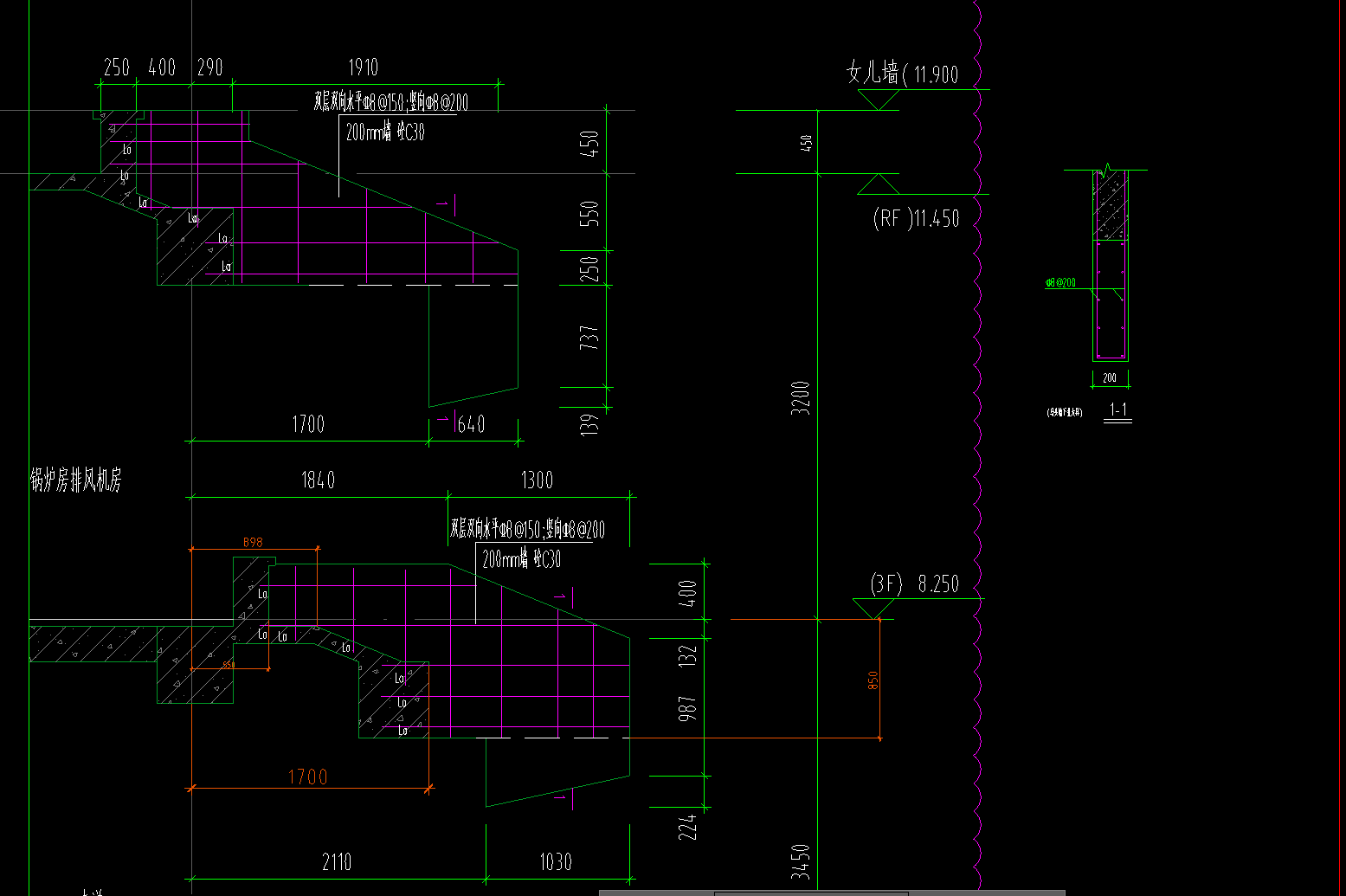The width and height of the screenshot is (1346, 896).
Task: Select the 640 dimension text
Action: point(472,424)
